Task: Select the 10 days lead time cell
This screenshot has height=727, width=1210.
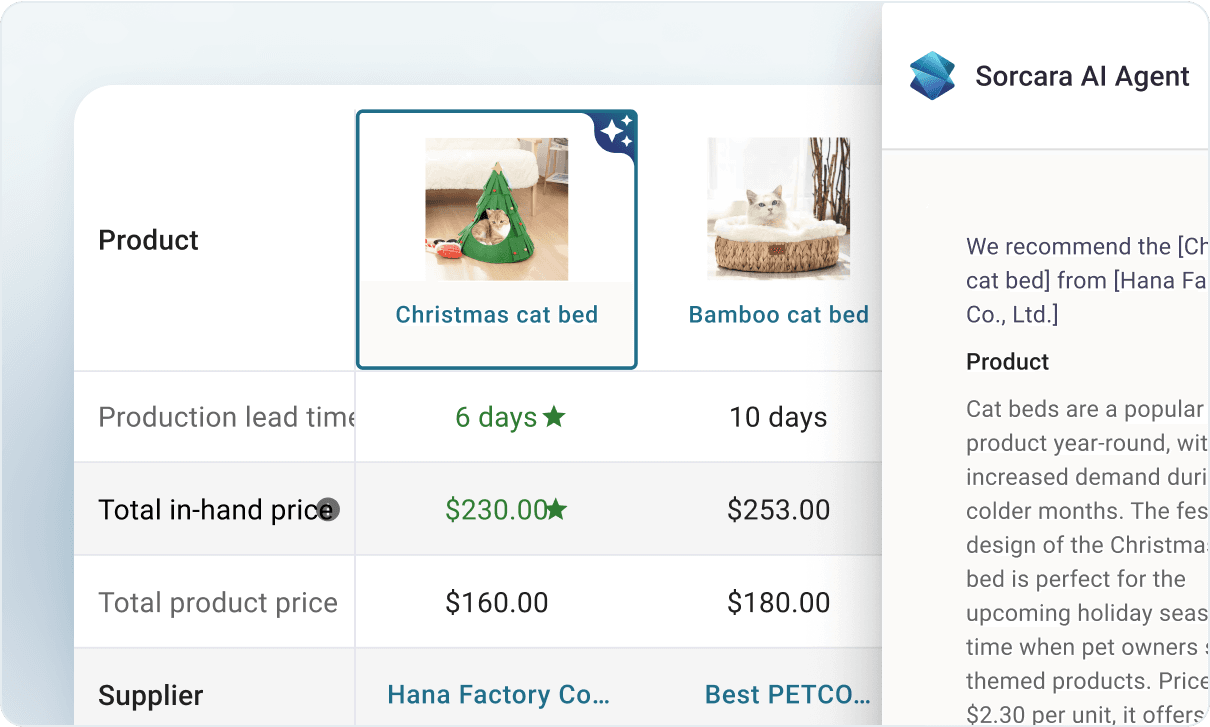Action: (779, 417)
